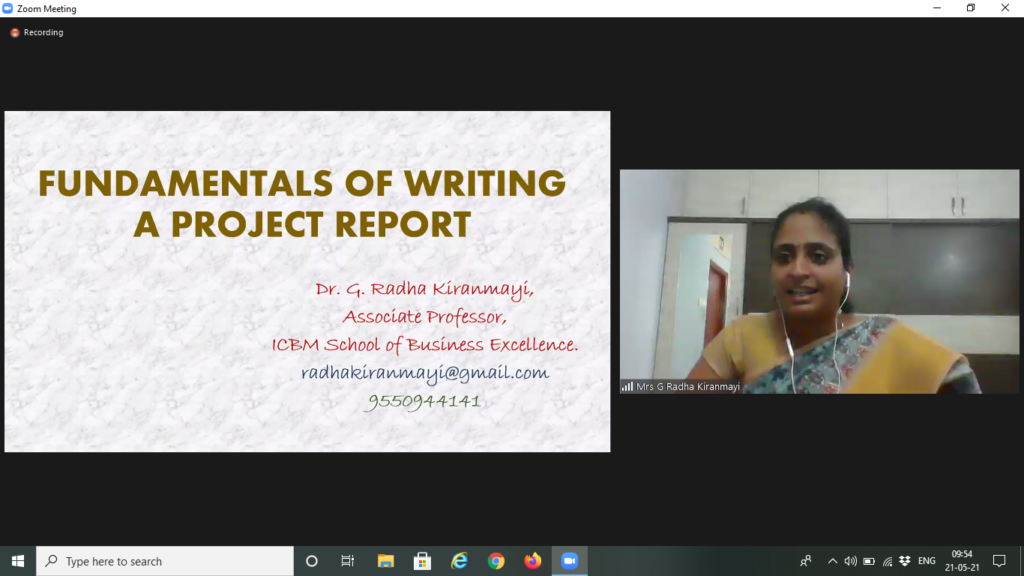Screen dimensions: 1024x576
Task: Open the Windows Start menu
Action: tap(18, 561)
